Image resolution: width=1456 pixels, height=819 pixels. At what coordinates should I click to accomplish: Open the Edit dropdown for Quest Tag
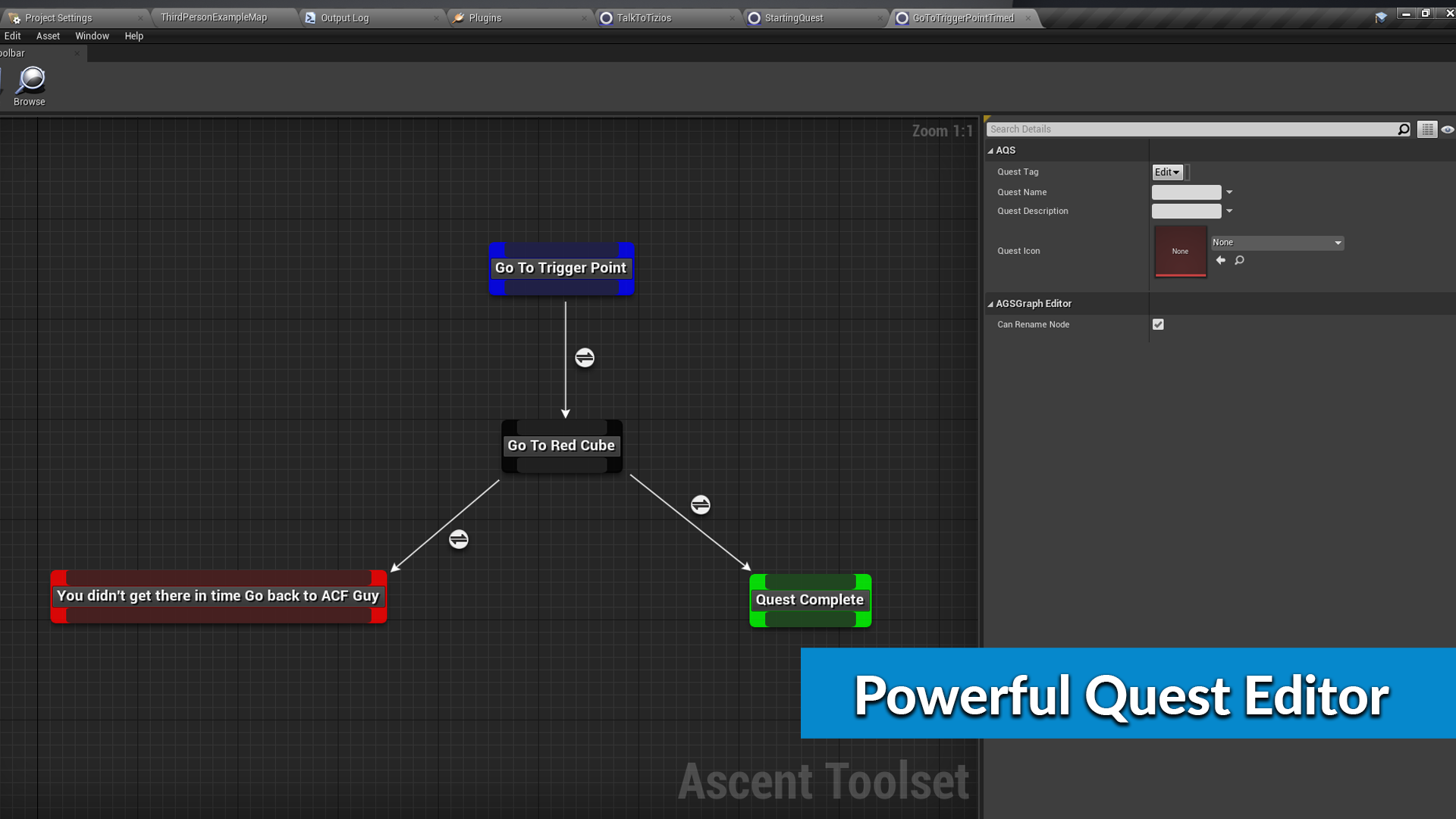pos(1166,171)
